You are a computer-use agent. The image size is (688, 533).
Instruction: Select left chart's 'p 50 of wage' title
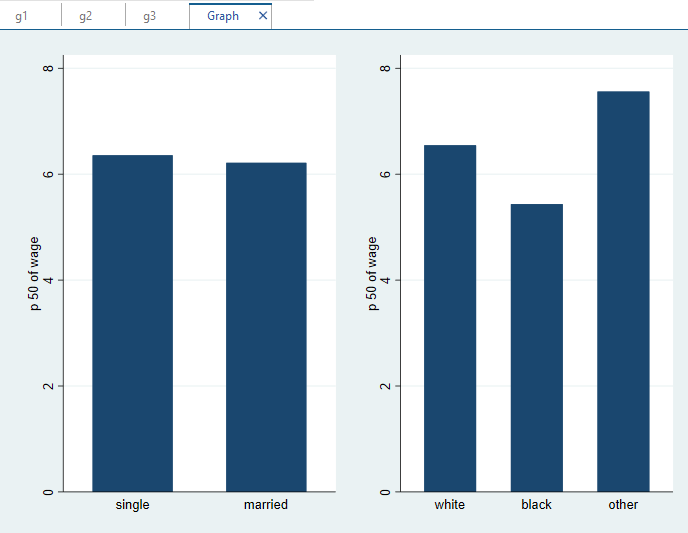click(x=35, y=274)
